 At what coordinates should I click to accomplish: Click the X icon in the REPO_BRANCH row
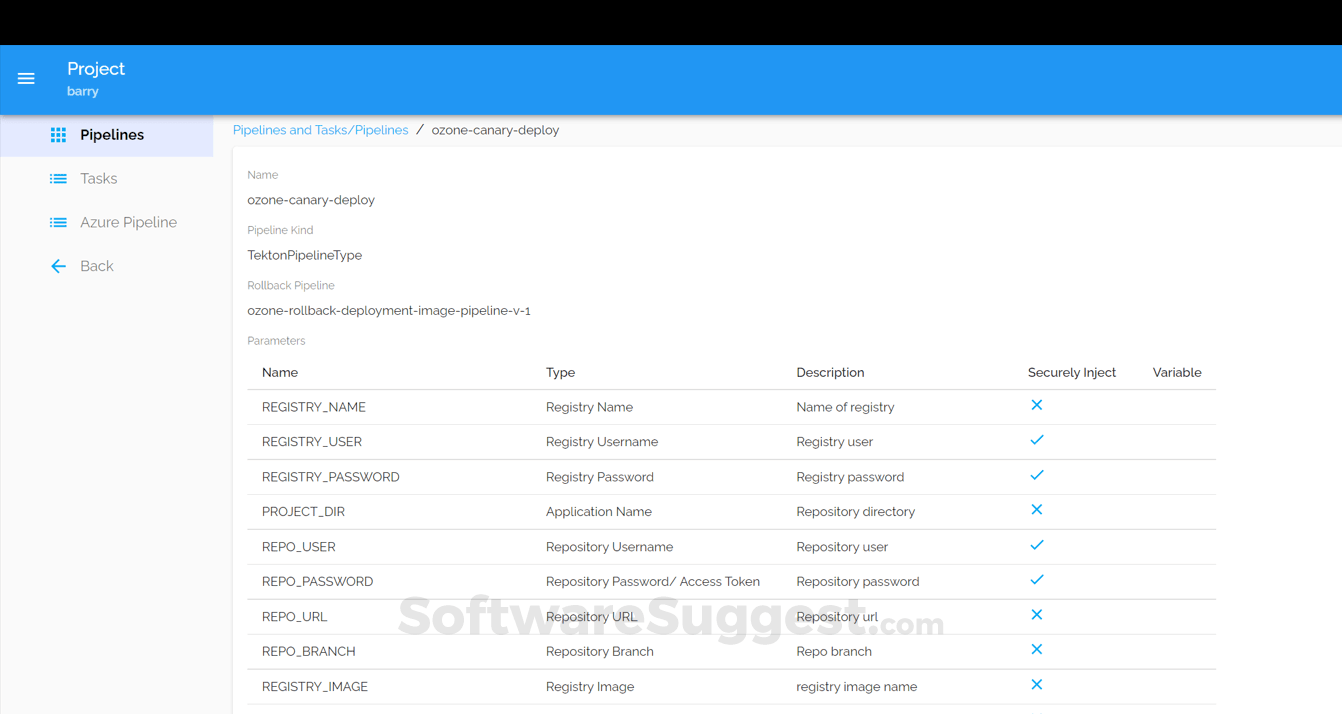click(1037, 650)
